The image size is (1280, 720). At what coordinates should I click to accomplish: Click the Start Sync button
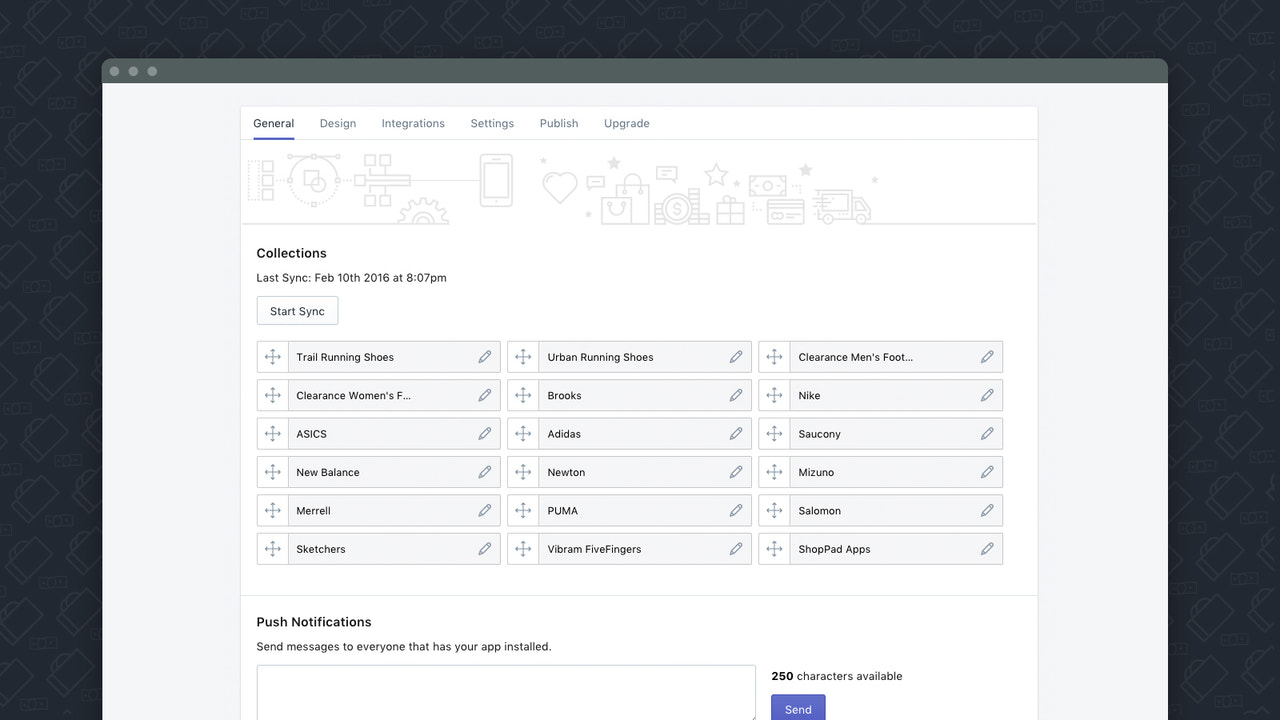coord(297,310)
